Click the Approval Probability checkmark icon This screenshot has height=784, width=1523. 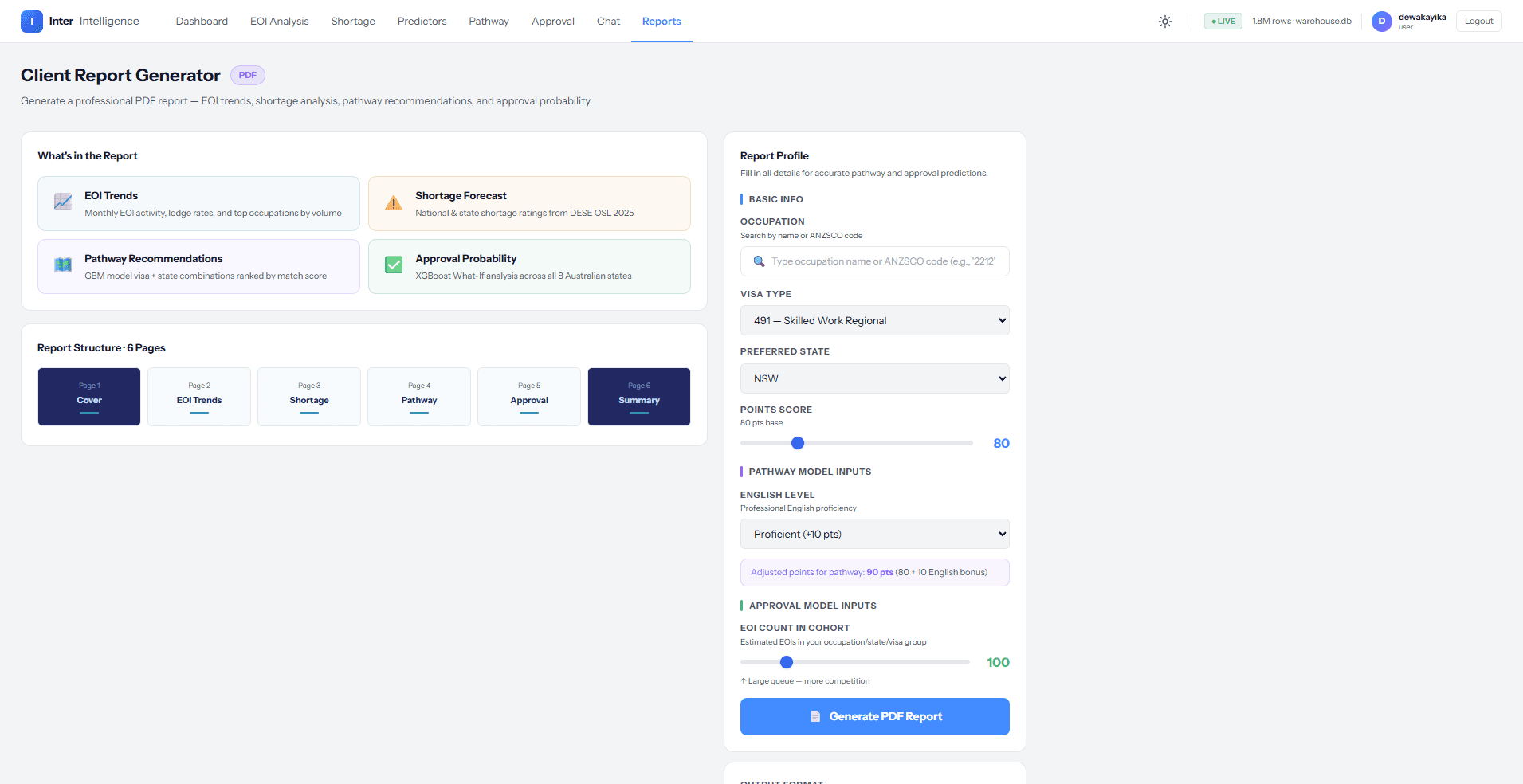pos(394,265)
